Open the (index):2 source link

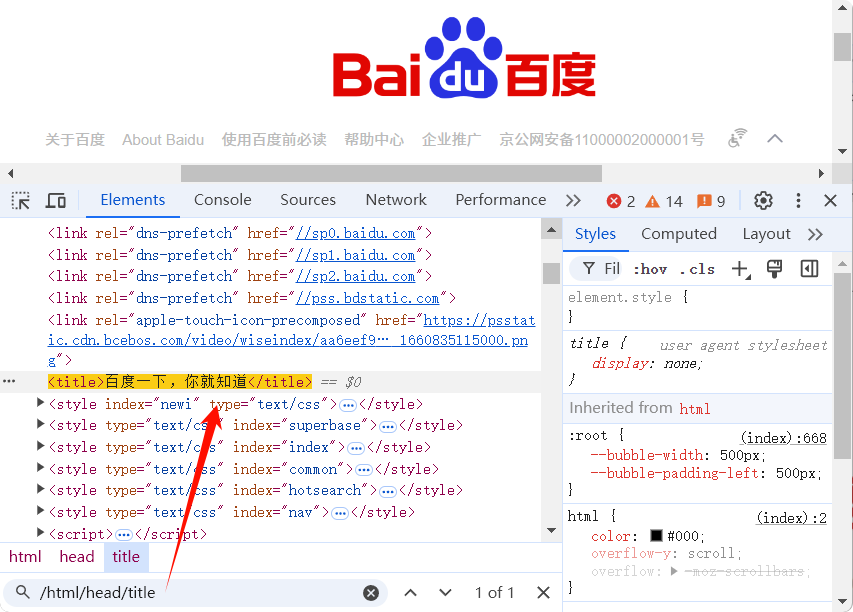791,518
